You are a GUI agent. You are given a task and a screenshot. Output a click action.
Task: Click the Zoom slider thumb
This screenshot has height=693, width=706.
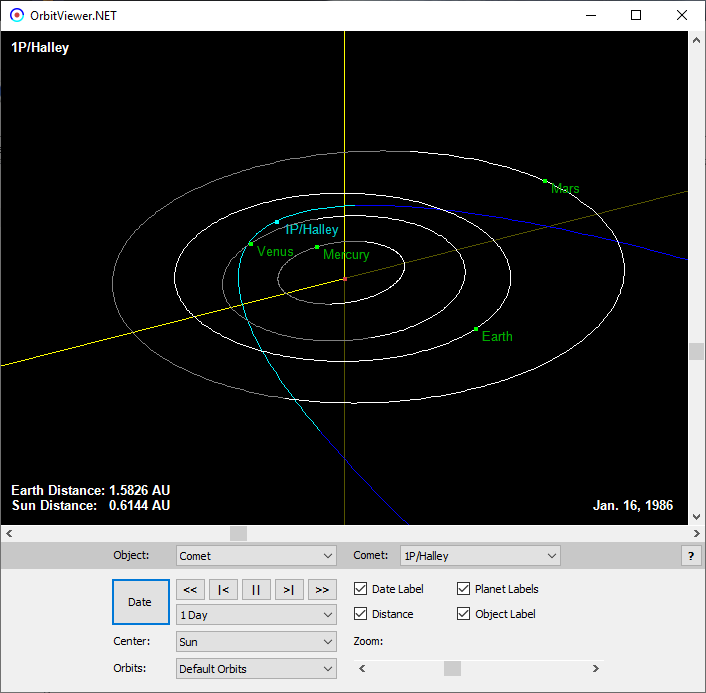452,669
